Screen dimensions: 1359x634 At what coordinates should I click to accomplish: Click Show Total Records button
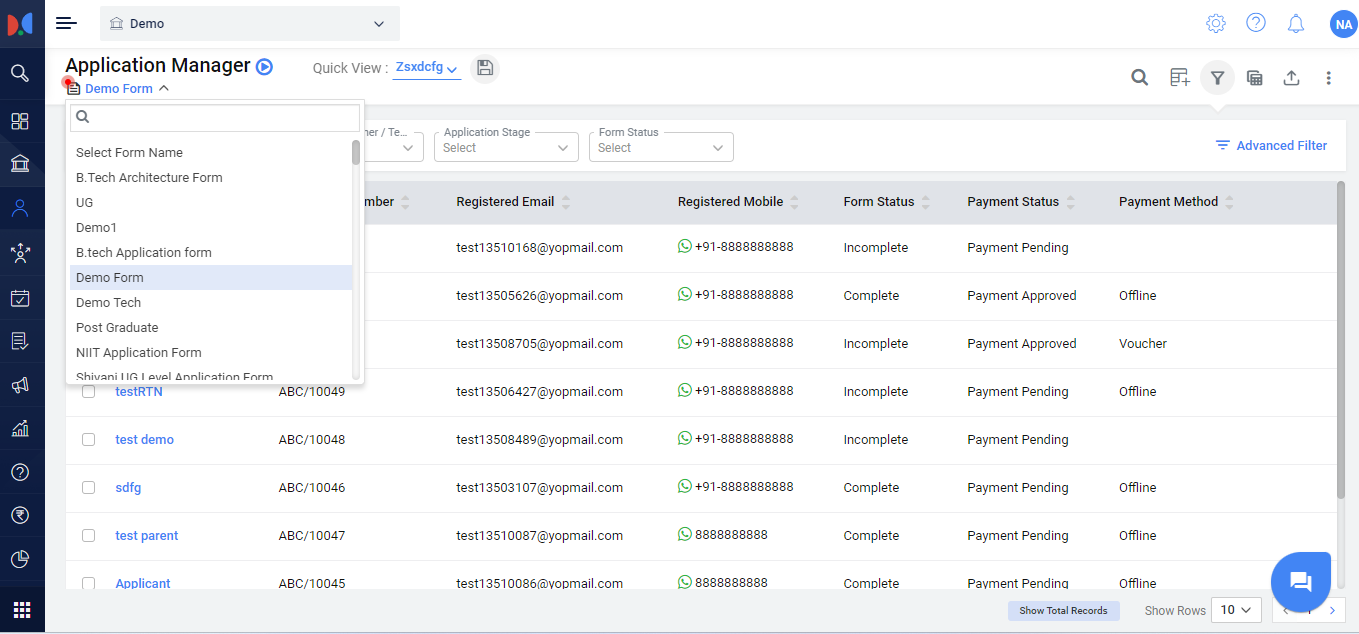1063,610
